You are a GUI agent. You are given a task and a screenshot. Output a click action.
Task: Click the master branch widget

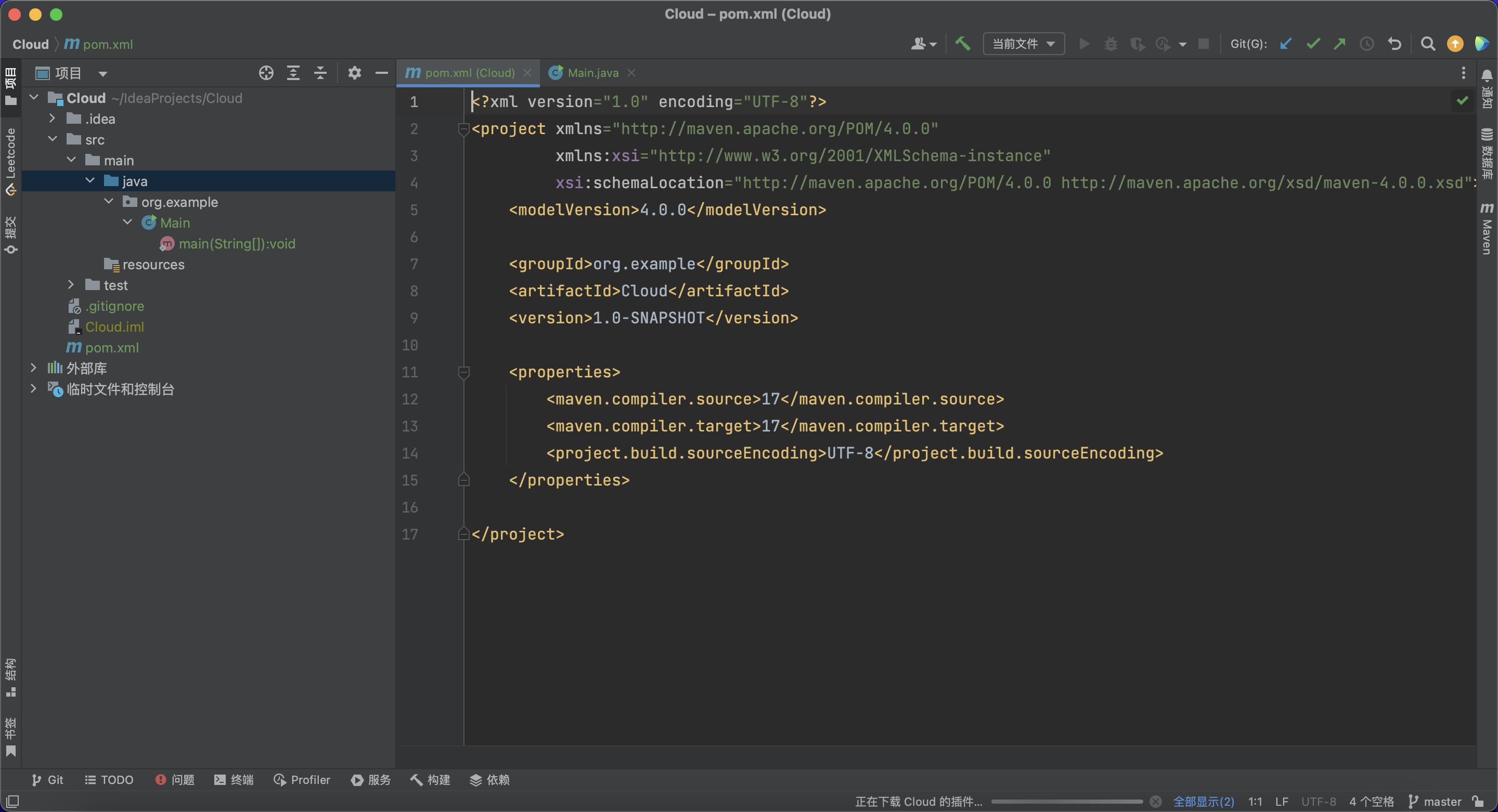tap(1435, 802)
